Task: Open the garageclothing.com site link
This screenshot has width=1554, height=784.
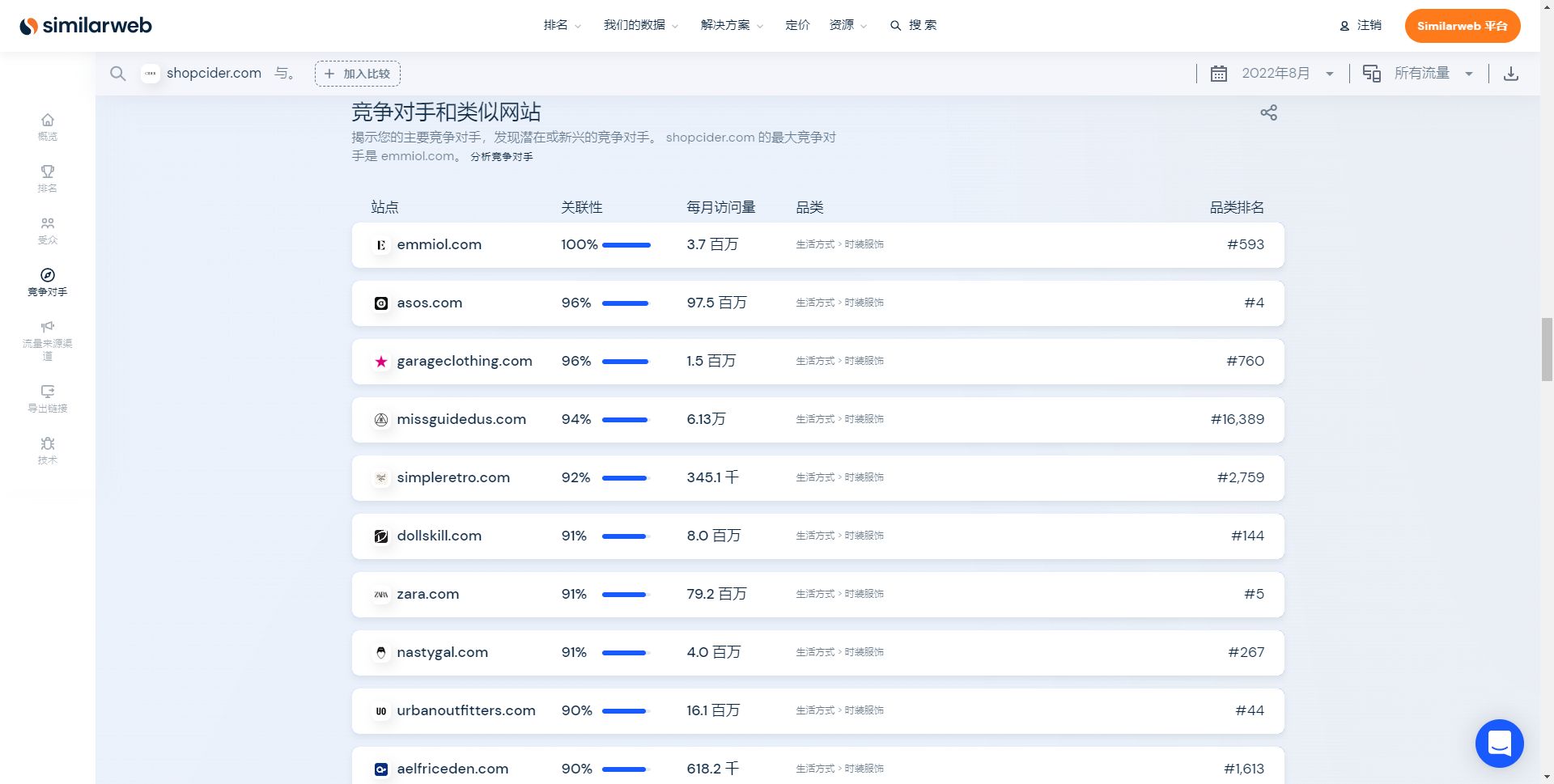Action: (x=465, y=361)
